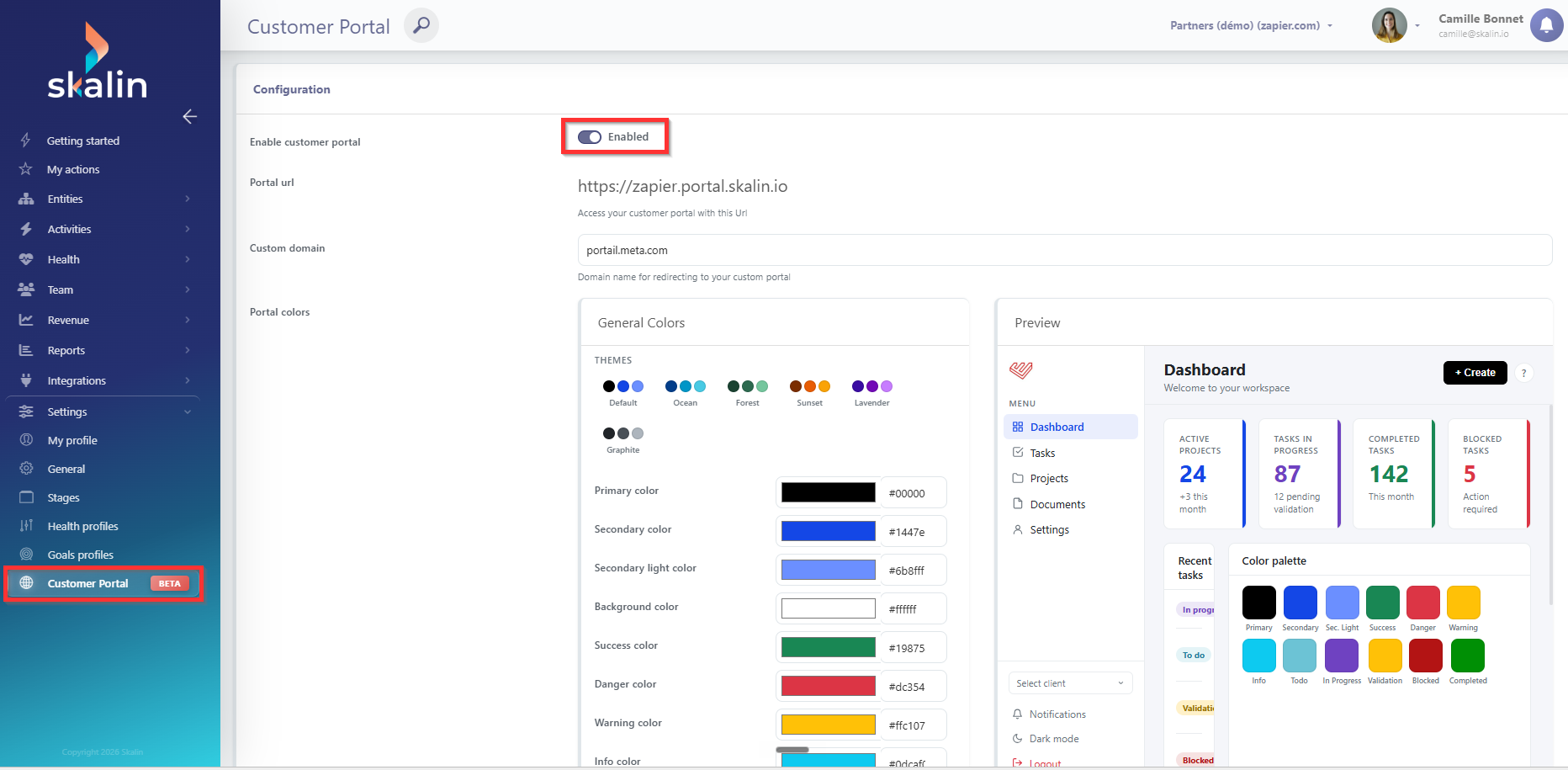1568x770 pixels.
Task: Open Health profiles in sidebar
Action: click(82, 526)
